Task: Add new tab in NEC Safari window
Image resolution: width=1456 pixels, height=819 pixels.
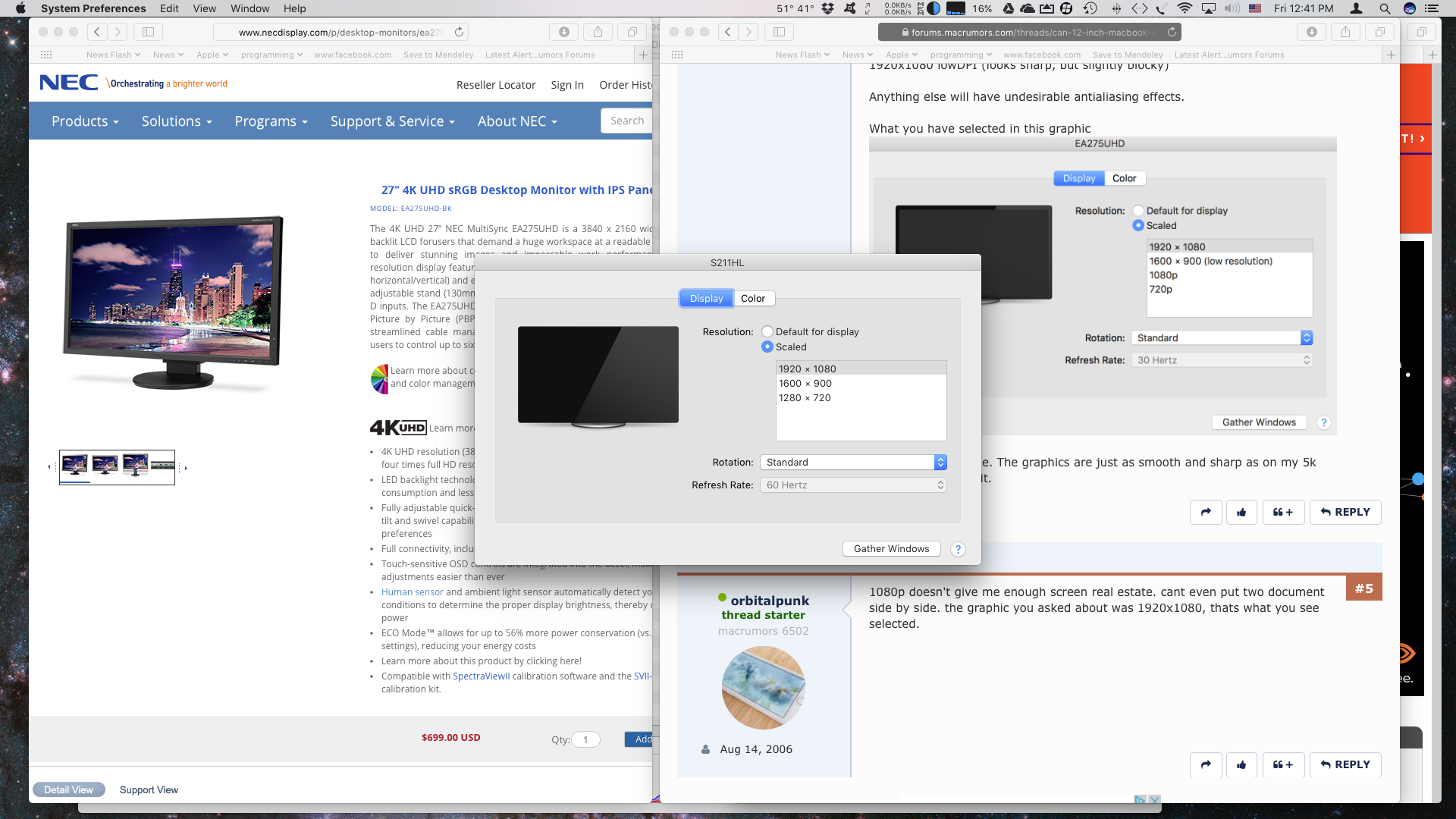Action: point(643,55)
